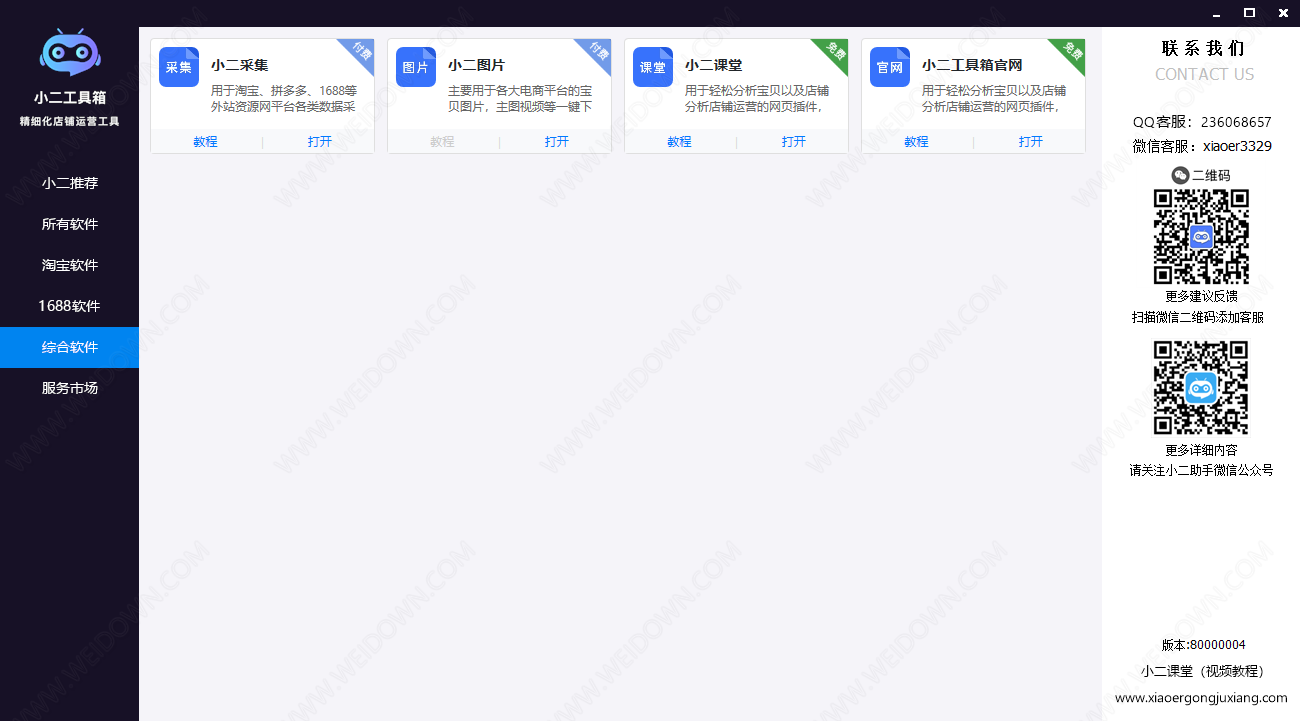The image size is (1300, 721).
Task: Click the lower 小二助手 public account QR code
Action: coord(1201,388)
